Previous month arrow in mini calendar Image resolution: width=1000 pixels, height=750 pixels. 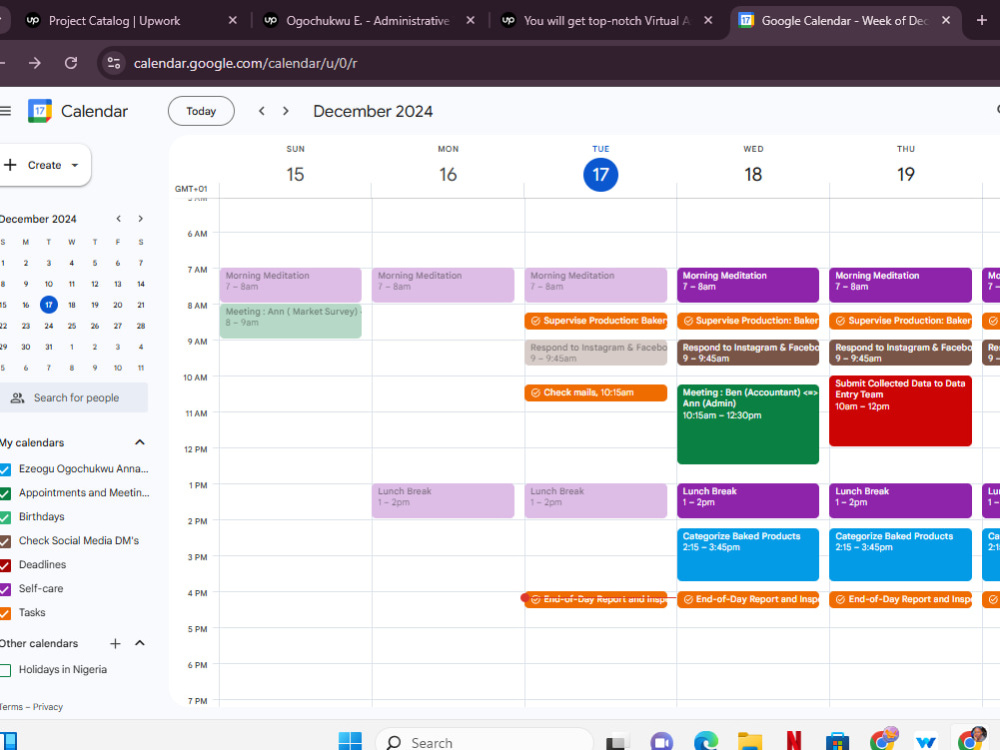click(x=119, y=219)
